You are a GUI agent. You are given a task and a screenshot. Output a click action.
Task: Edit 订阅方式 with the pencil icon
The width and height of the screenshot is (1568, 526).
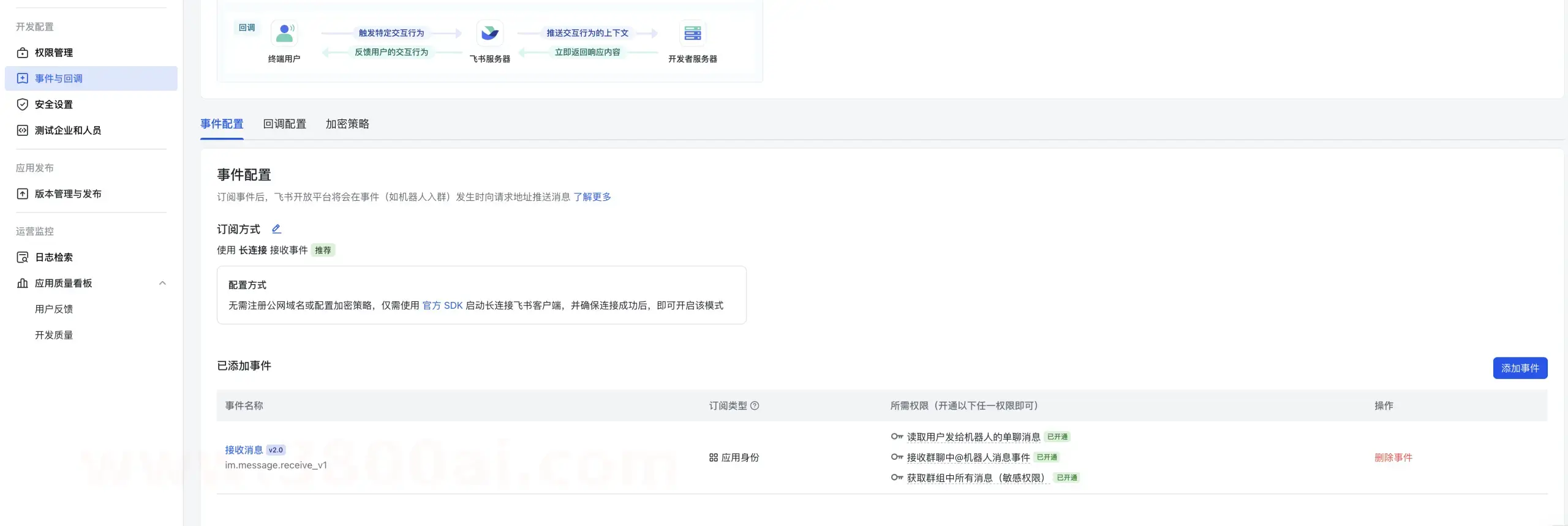coord(276,229)
